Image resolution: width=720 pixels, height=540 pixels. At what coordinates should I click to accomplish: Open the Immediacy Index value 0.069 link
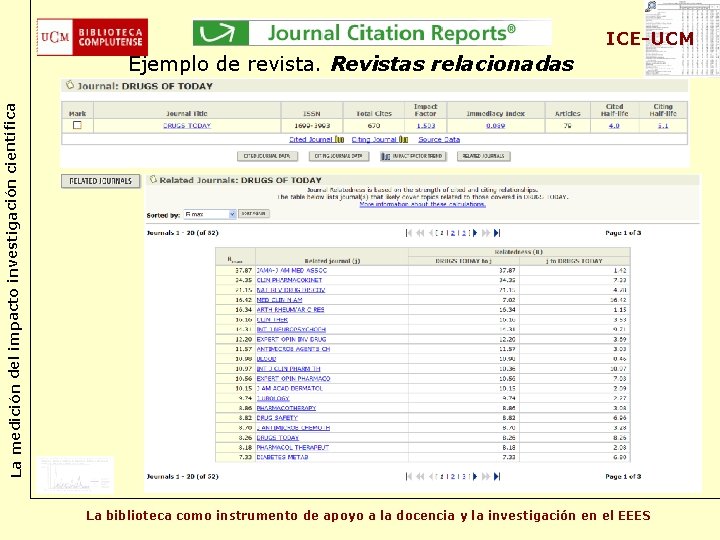click(x=495, y=125)
